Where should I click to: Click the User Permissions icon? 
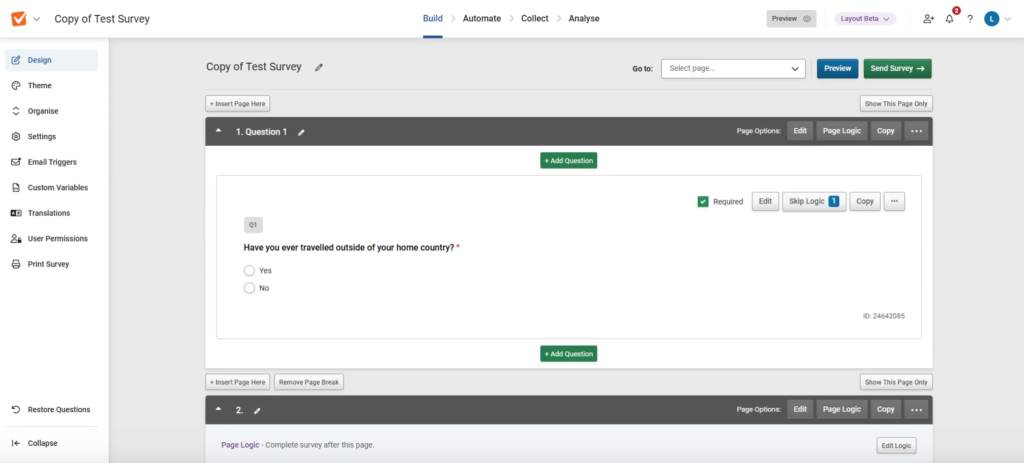point(16,238)
